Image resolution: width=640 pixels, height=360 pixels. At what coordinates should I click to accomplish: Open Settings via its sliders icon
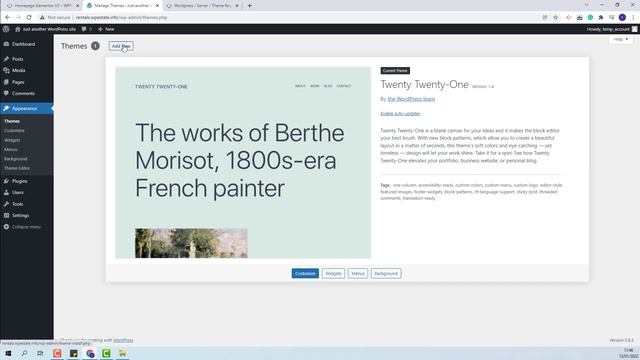[6, 215]
